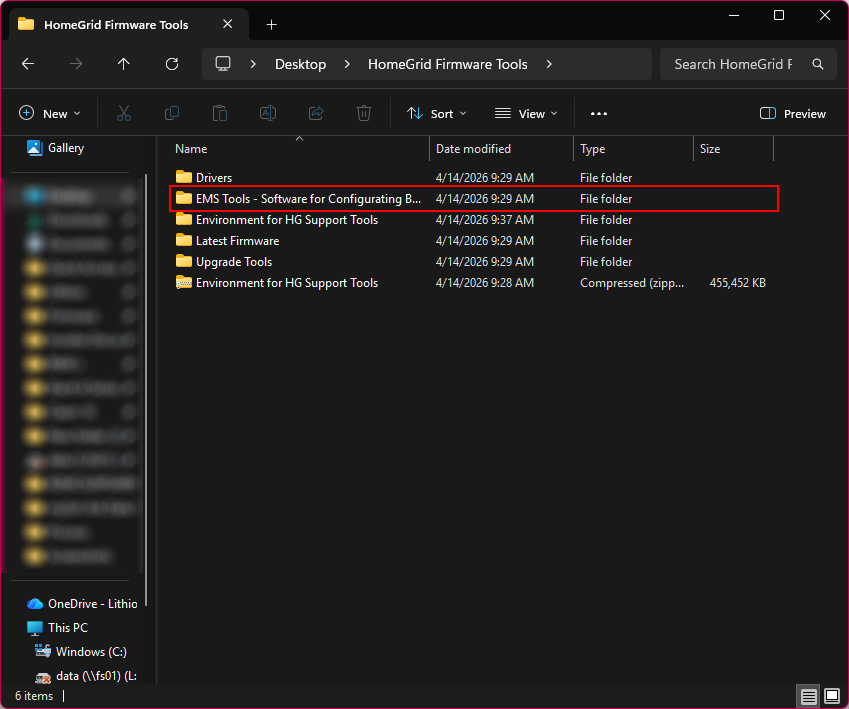Click the Compressed (zipp... type cell

click(632, 283)
